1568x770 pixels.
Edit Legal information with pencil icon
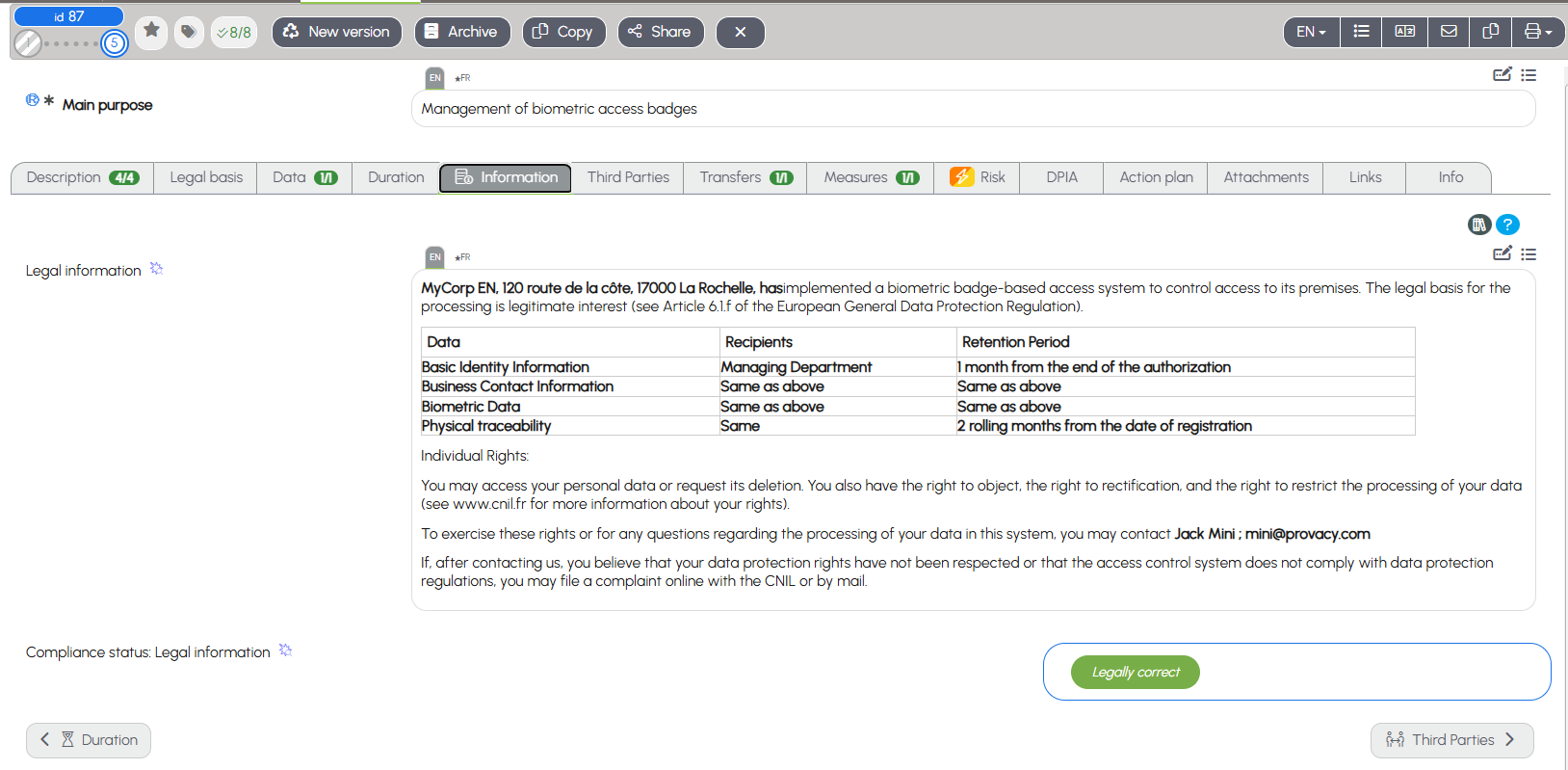1502,253
